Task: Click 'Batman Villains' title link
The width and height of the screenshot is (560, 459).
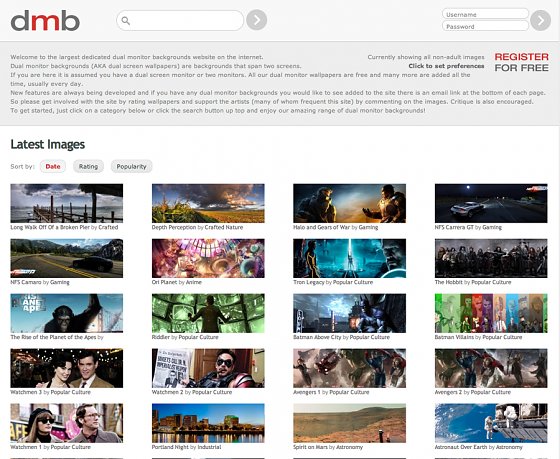Action: pos(454,337)
